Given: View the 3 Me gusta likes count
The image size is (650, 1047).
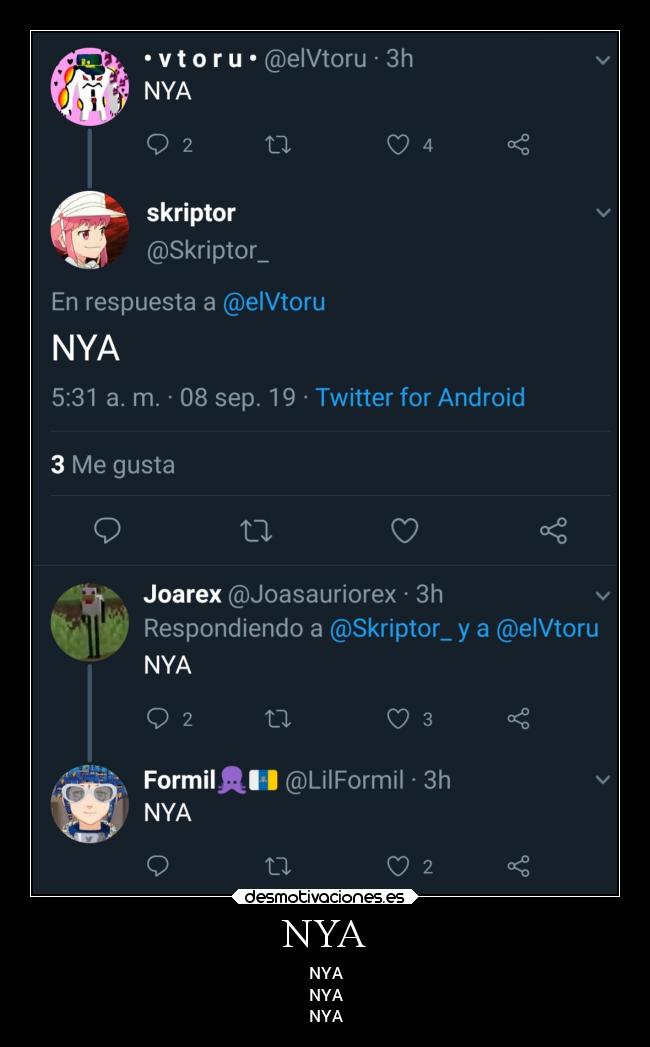Looking at the screenshot, I should pyautogui.click(x=113, y=464).
